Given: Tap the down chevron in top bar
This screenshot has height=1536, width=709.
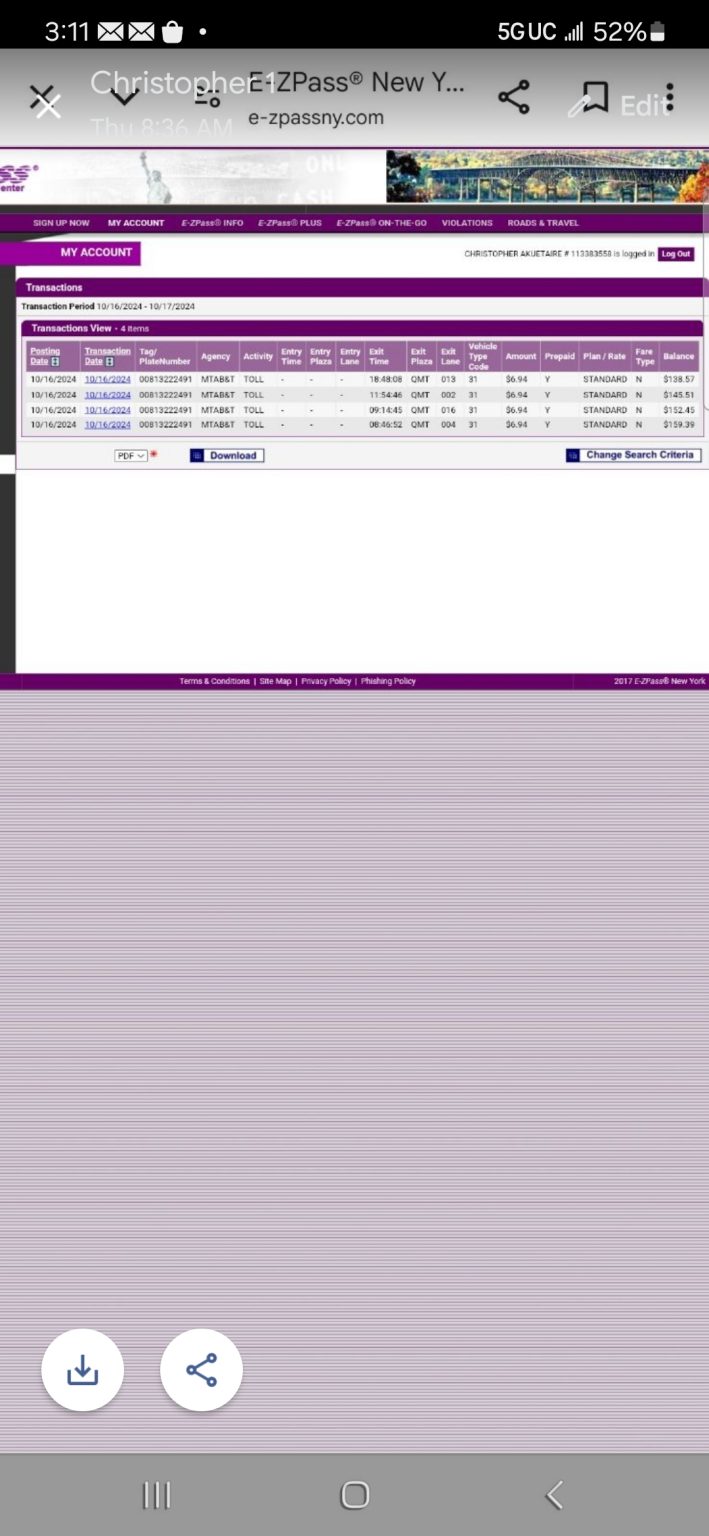Looking at the screenshot, I should pyautogui.click(x=125, y=97).
